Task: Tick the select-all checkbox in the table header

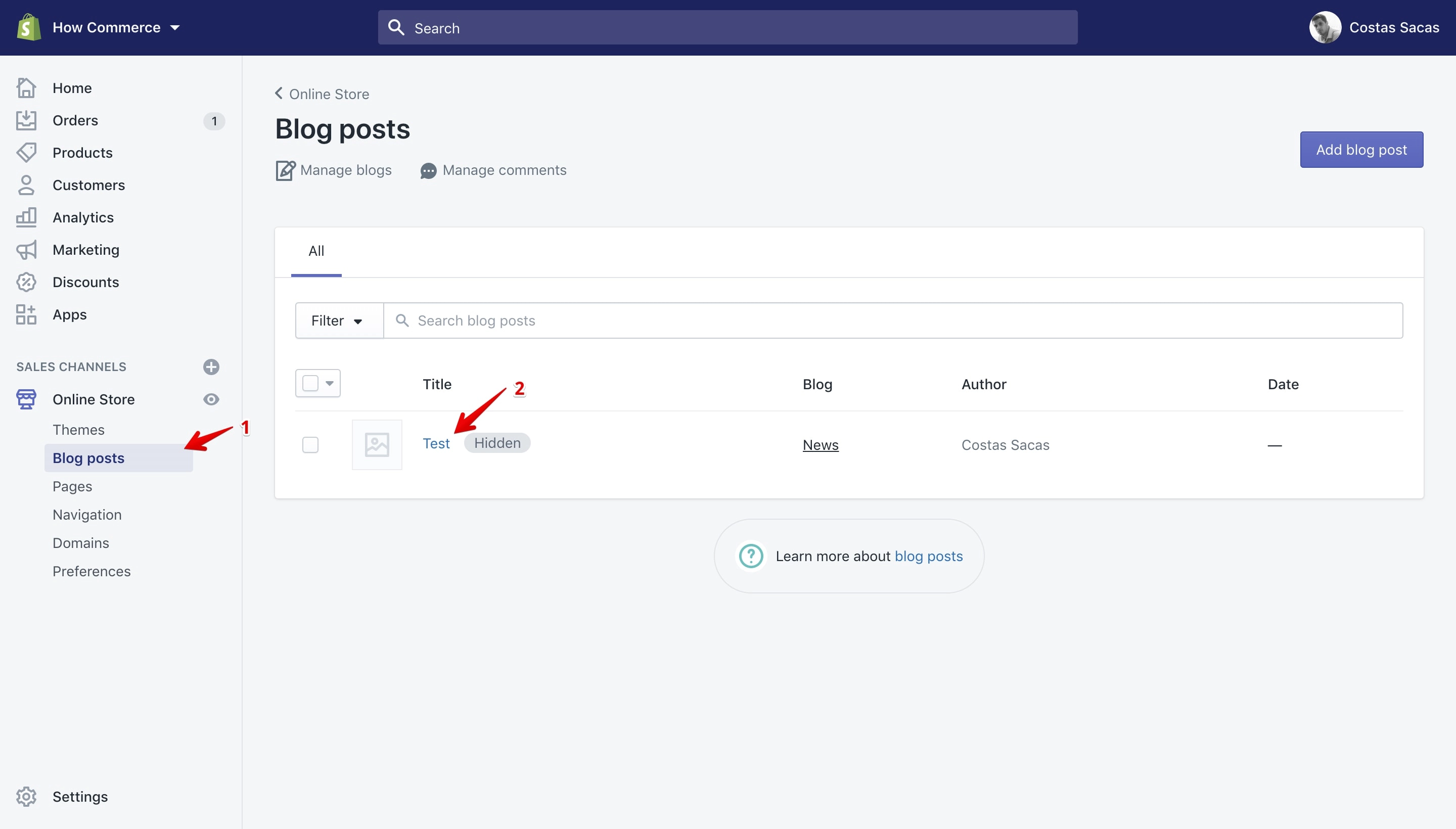Action: tap(310, 383)
